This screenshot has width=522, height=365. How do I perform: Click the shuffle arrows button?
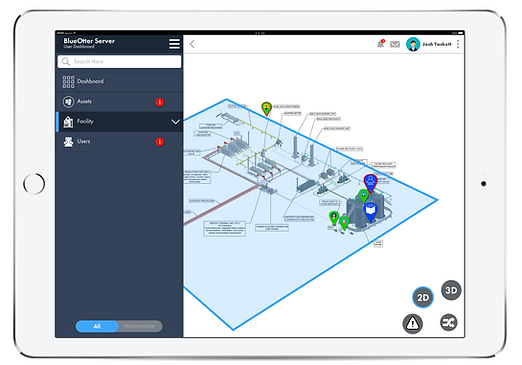(x=448, y=322)
